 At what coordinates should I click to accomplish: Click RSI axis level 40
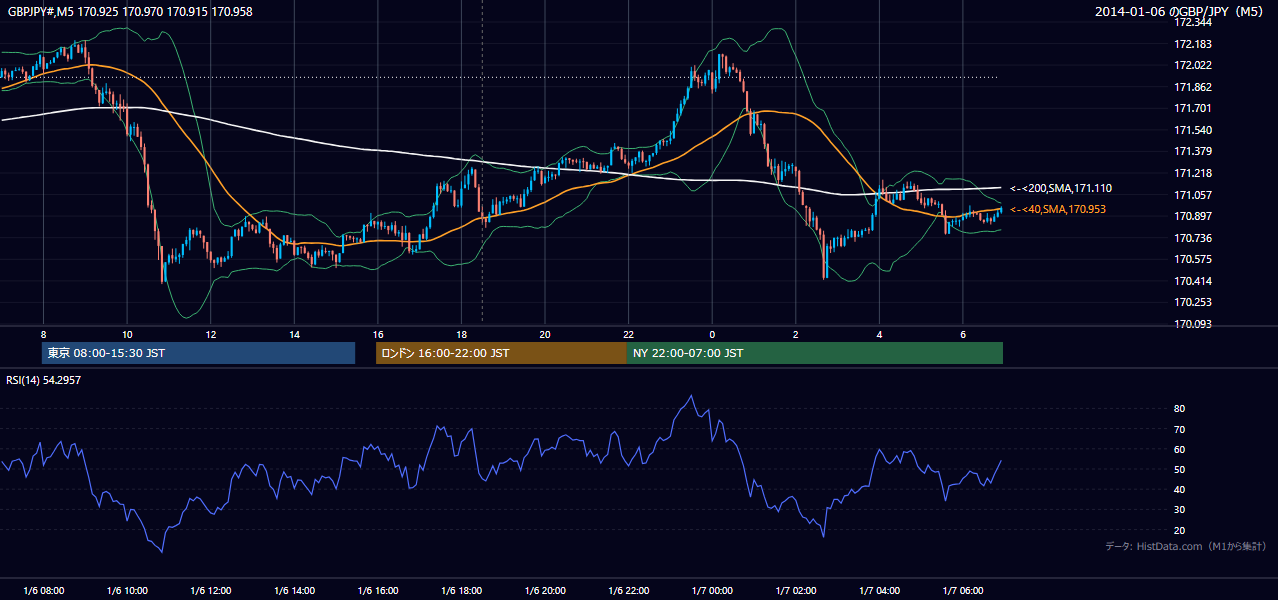pyautogui.click(x=1180, y=489)
